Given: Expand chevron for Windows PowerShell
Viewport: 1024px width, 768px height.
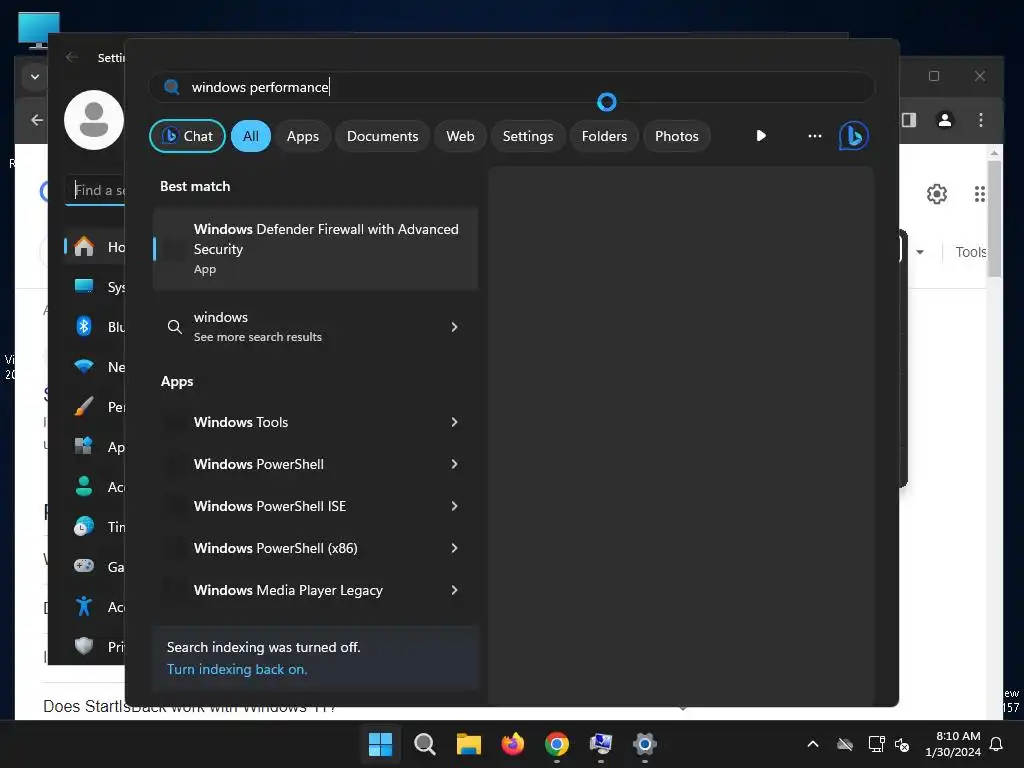Looking at the screenshot, I should click(455, 464).
